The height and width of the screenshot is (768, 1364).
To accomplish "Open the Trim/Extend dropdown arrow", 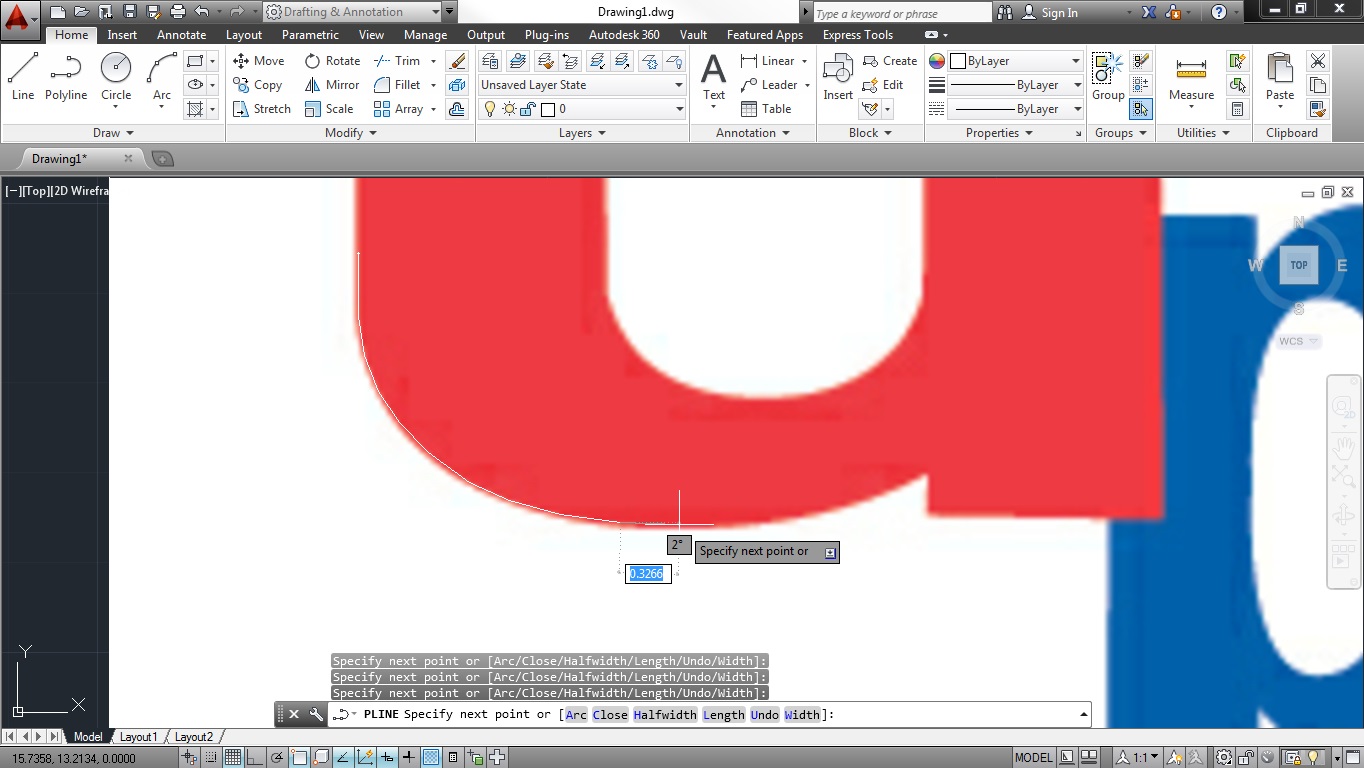I will 433,61.
